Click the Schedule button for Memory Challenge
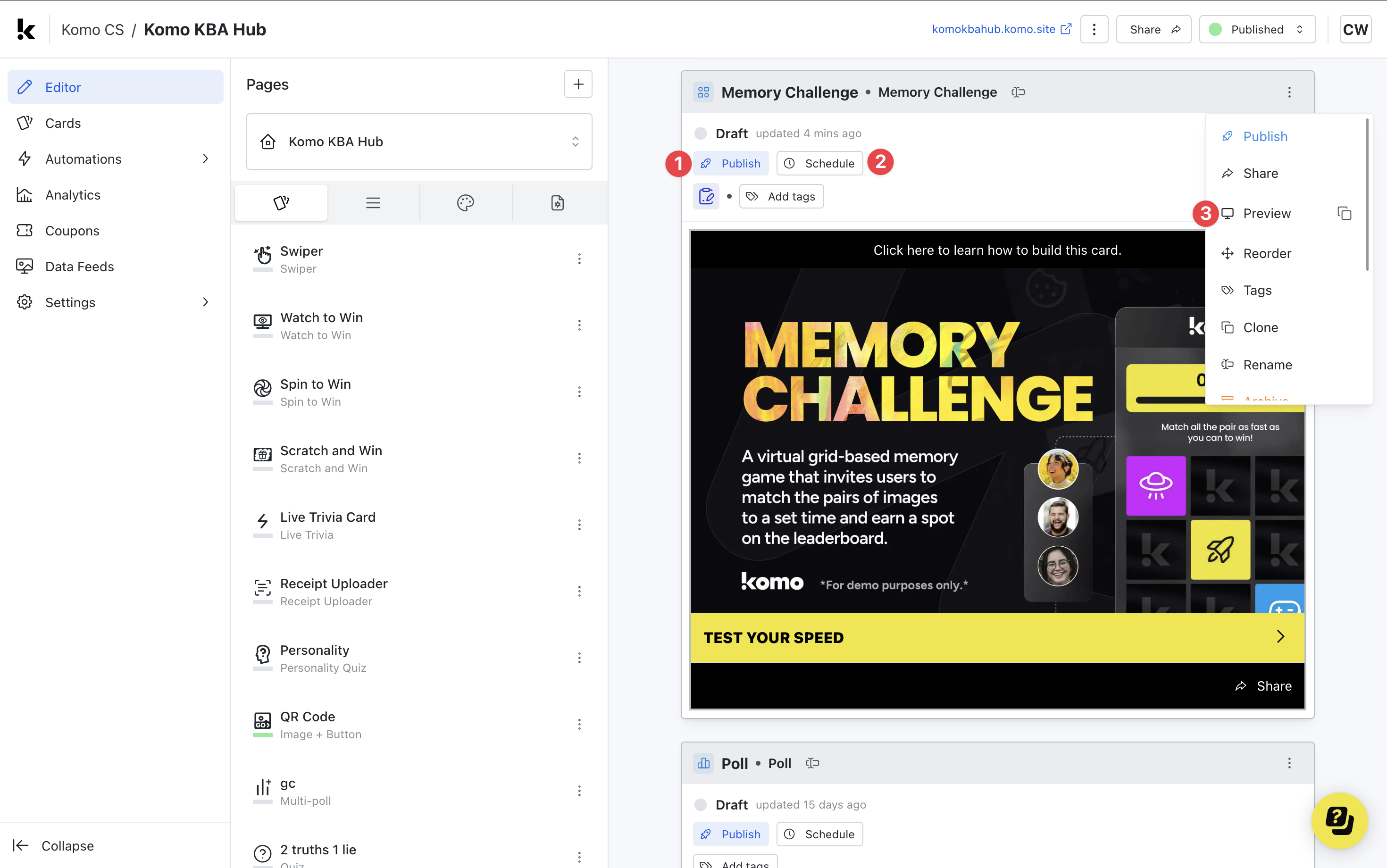Image resolution: width=1387 pixels, height=868 pixels. click(819, 164)
